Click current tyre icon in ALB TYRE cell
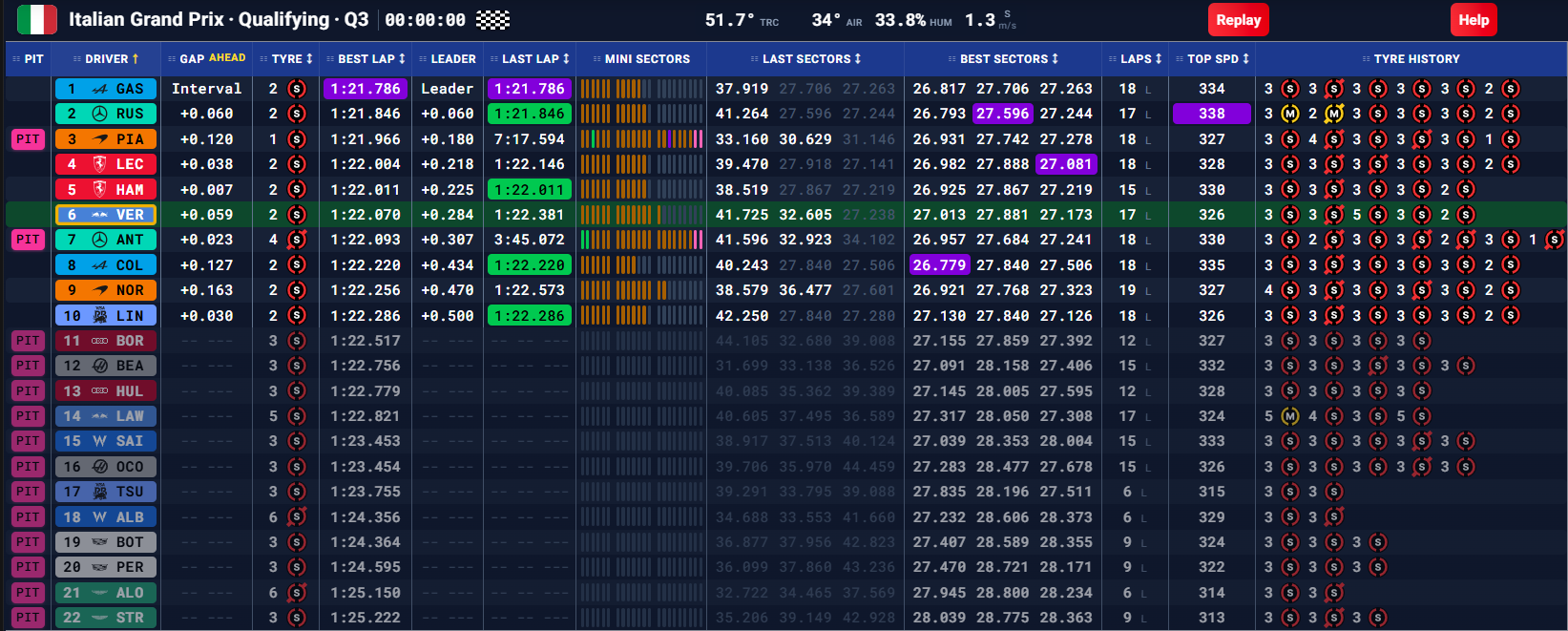1568x631 pixels. pos(297,516)
